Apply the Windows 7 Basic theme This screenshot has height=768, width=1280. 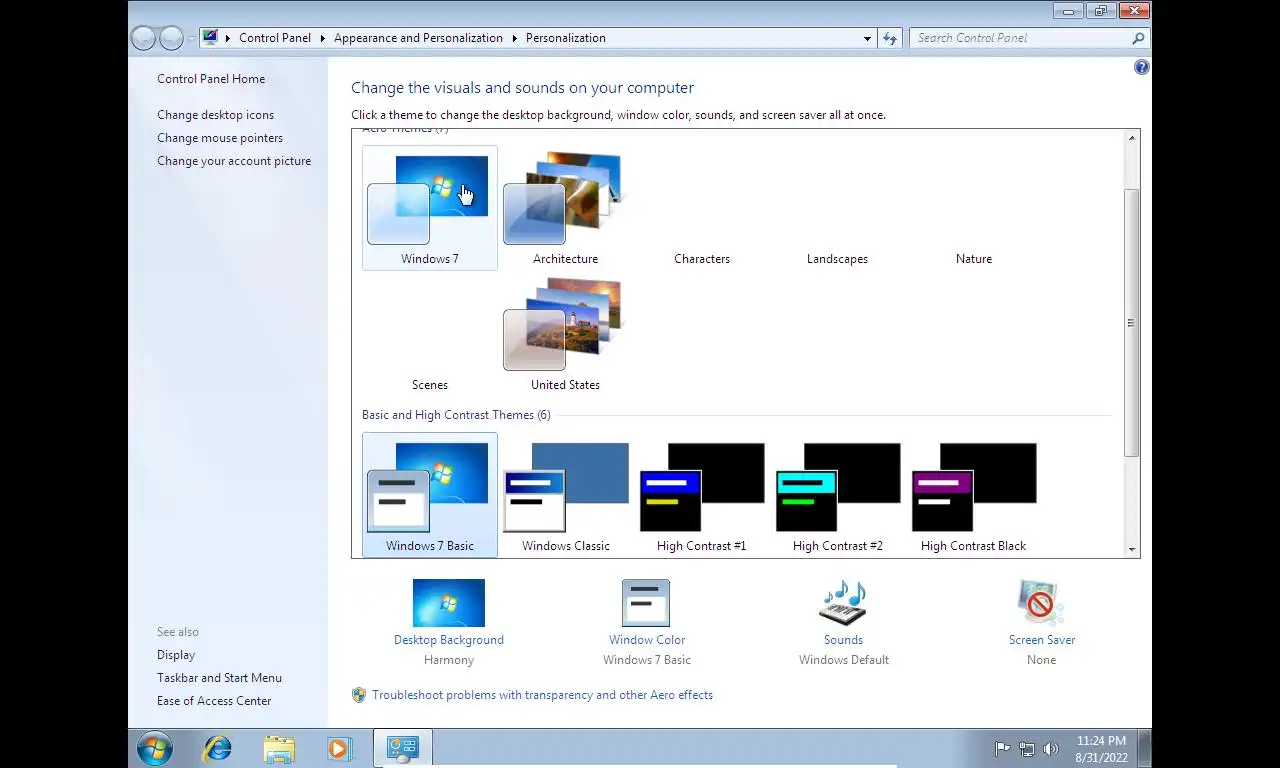(x=430, y=495)
